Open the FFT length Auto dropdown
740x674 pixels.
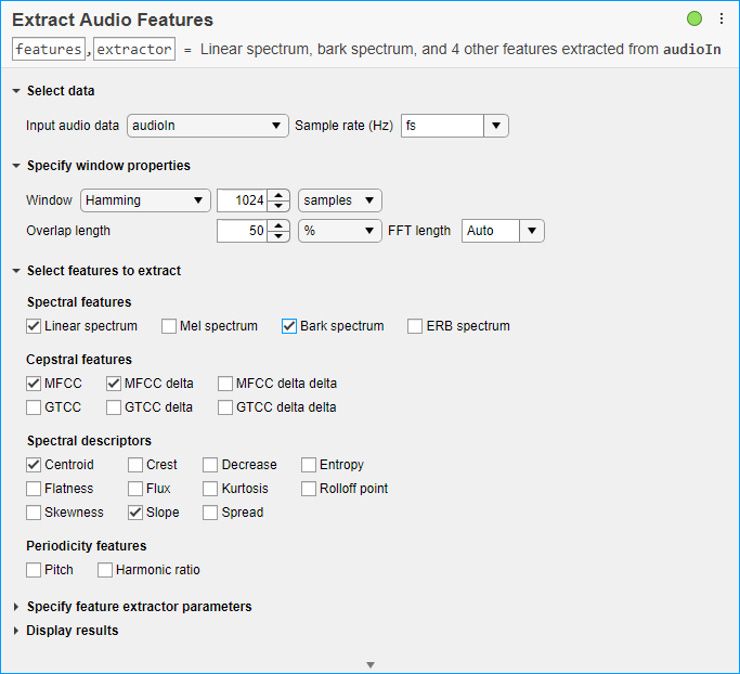tap(502, 231)
